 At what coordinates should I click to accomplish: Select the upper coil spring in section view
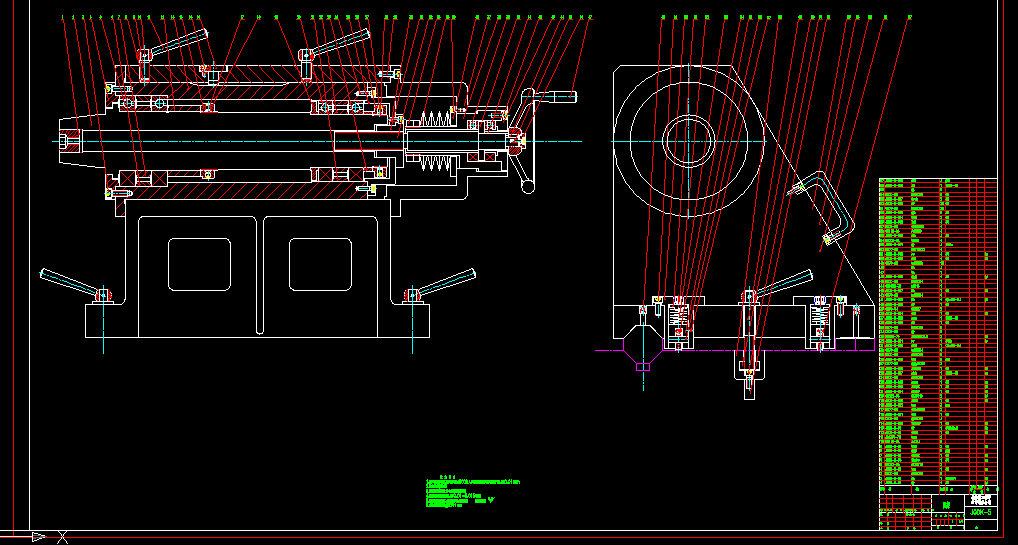434,118
